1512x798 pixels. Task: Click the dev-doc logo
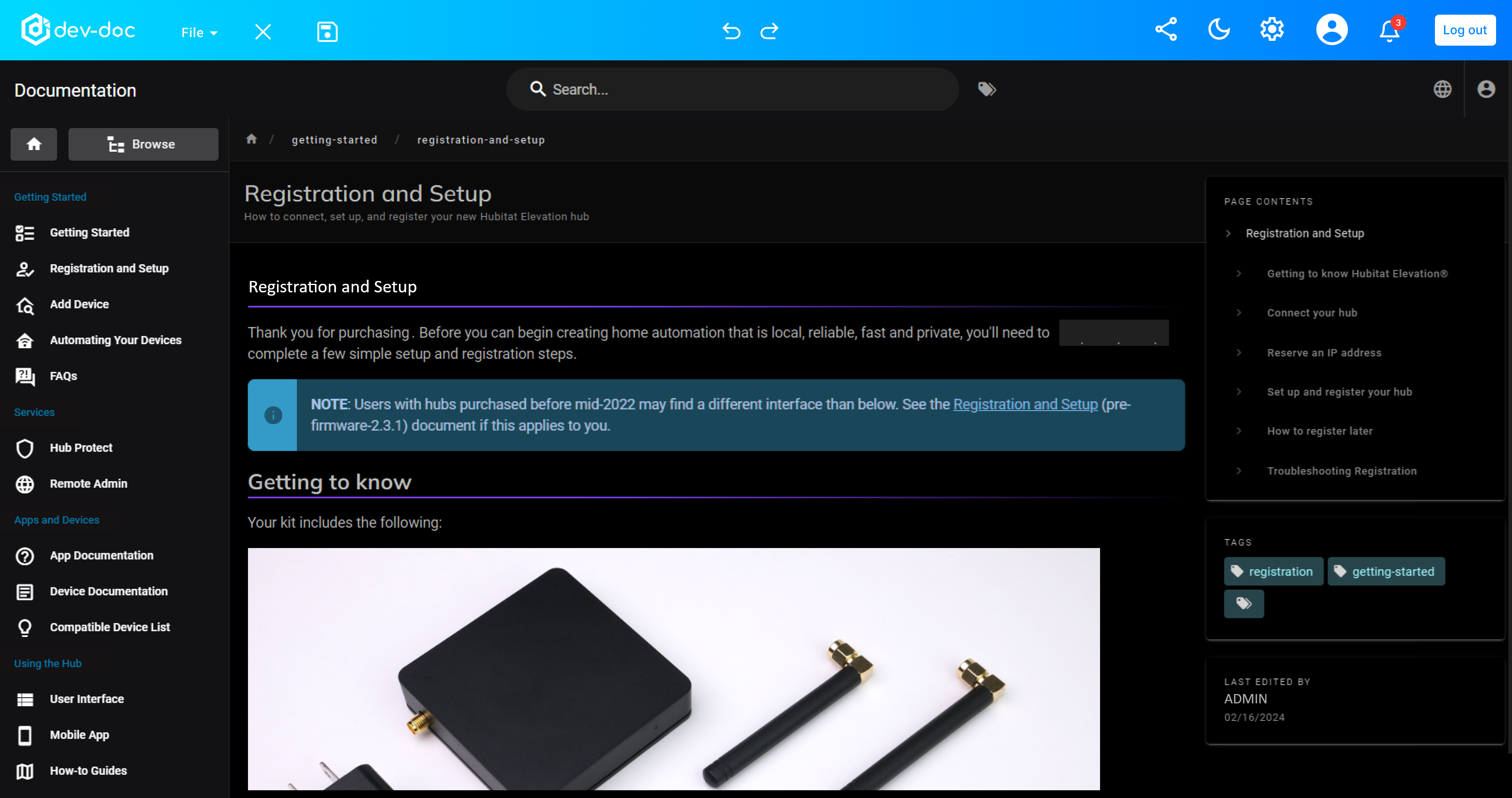[x=78, y=29]
